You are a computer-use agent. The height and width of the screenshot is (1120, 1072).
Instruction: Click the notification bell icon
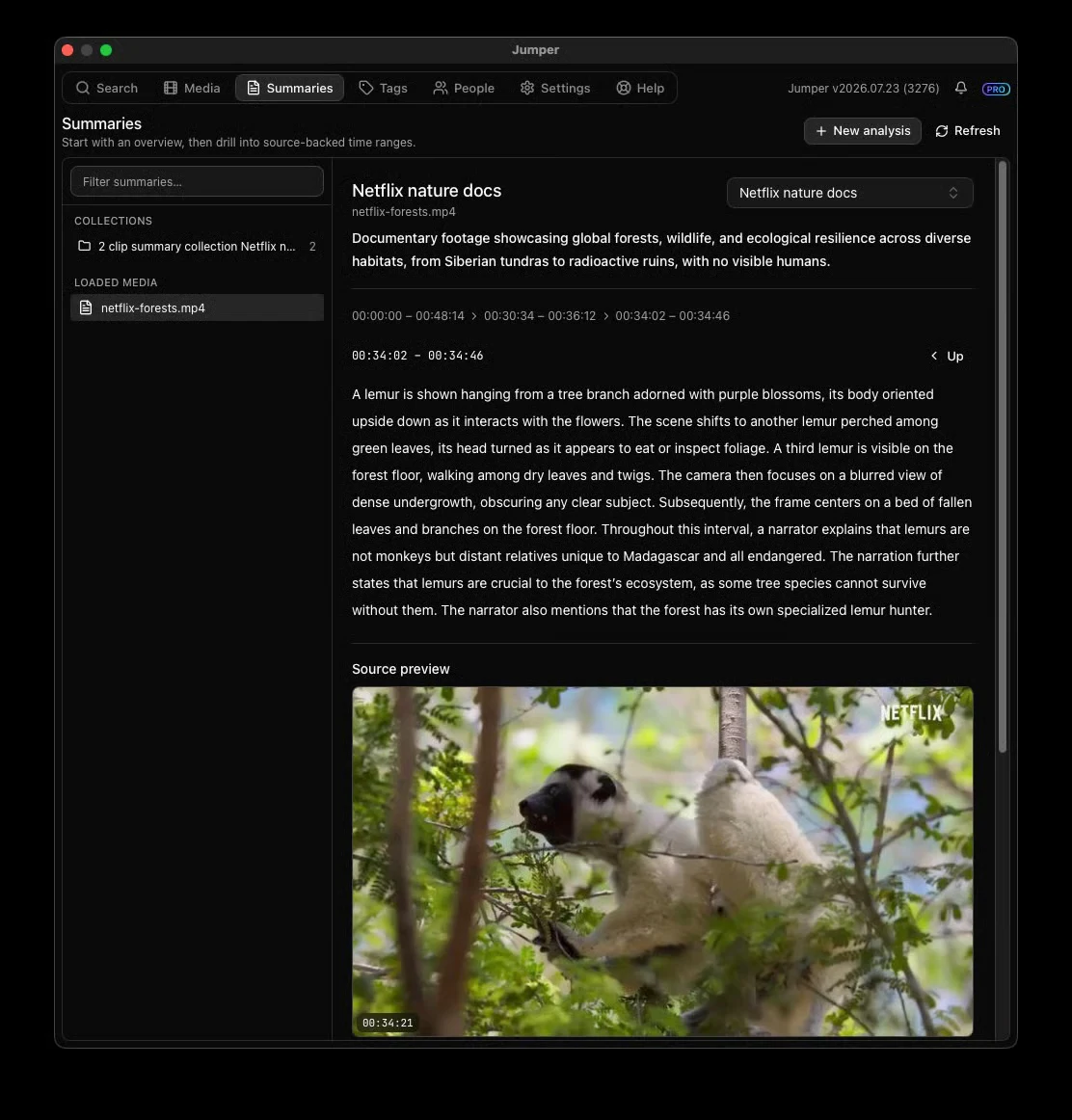(x=960, y=88)
